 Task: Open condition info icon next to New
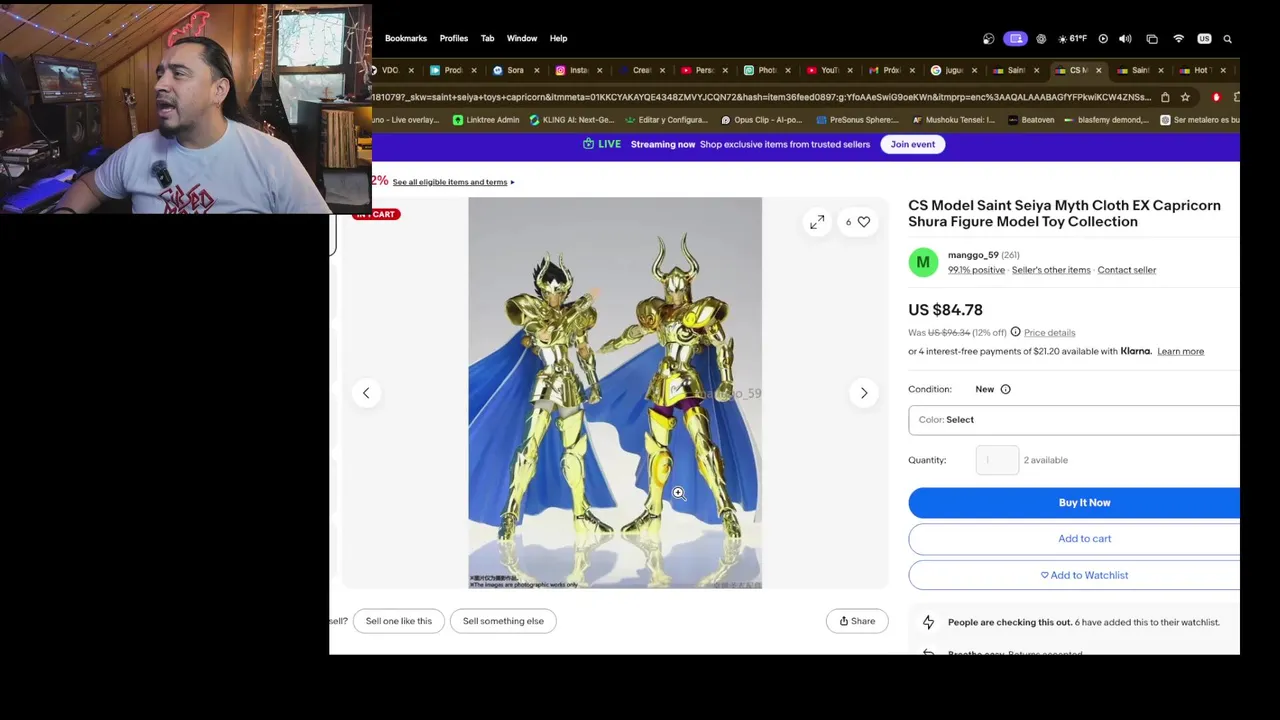pos(1005,389)
